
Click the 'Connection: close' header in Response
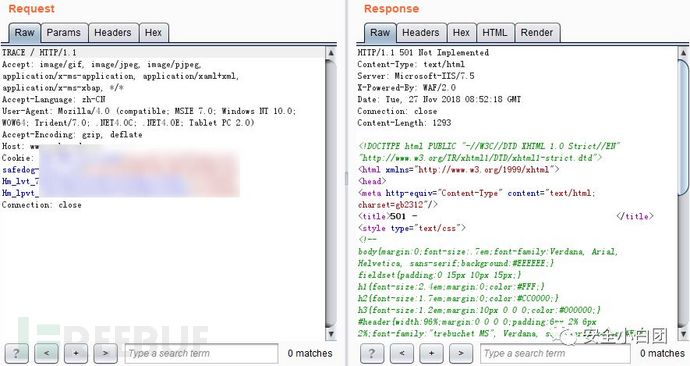397,111
